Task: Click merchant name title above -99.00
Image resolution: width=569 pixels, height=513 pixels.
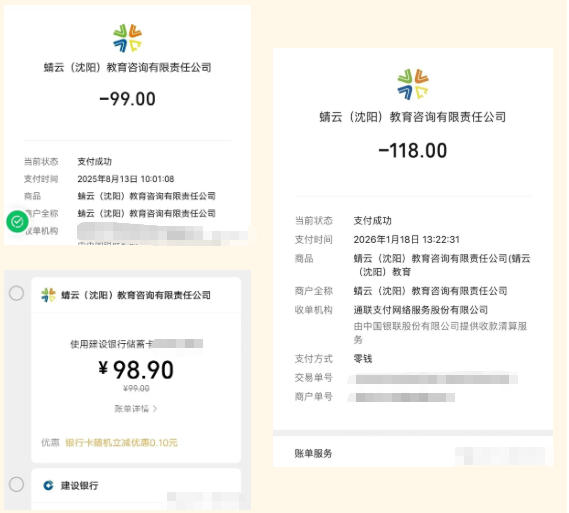Action: coord(127,67)
